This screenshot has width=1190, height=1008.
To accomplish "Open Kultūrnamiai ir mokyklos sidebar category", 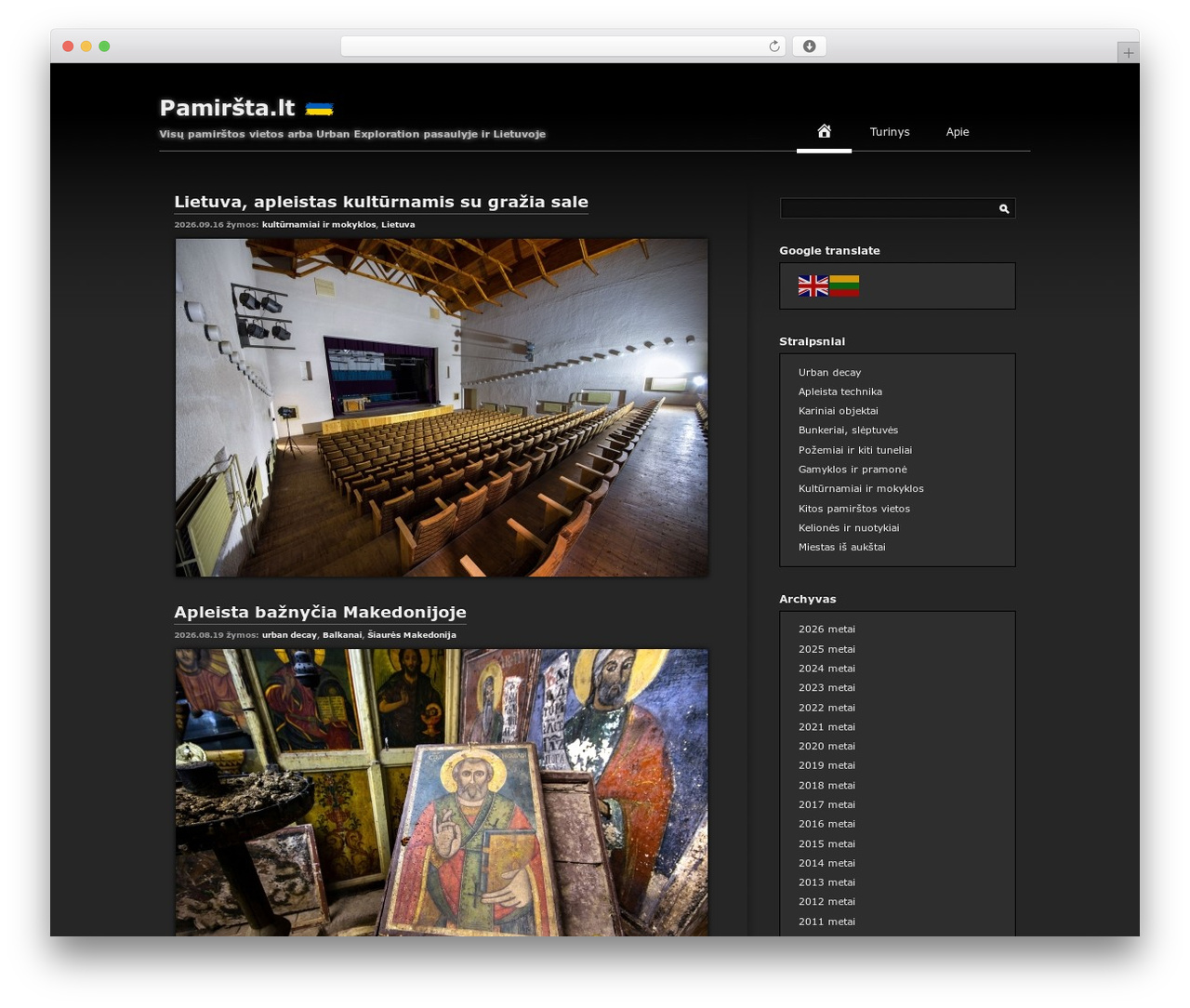I will pos(861,489).
